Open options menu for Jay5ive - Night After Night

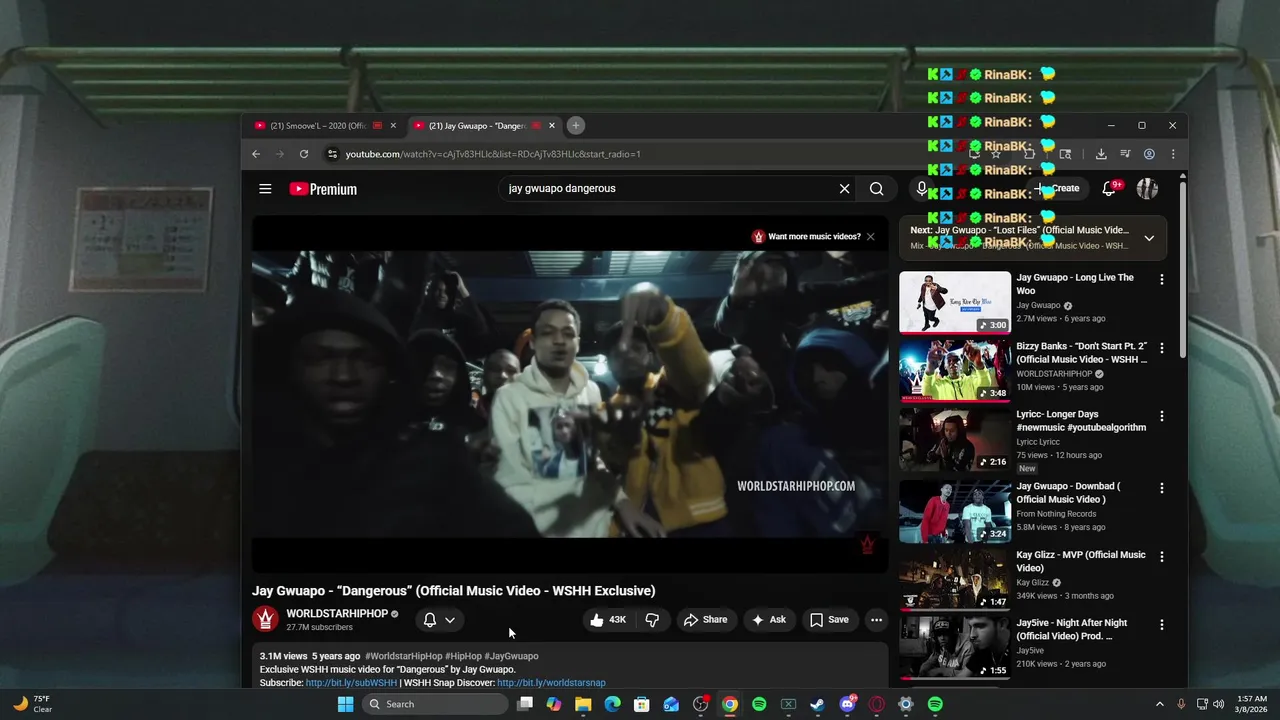click(1161, 624)
